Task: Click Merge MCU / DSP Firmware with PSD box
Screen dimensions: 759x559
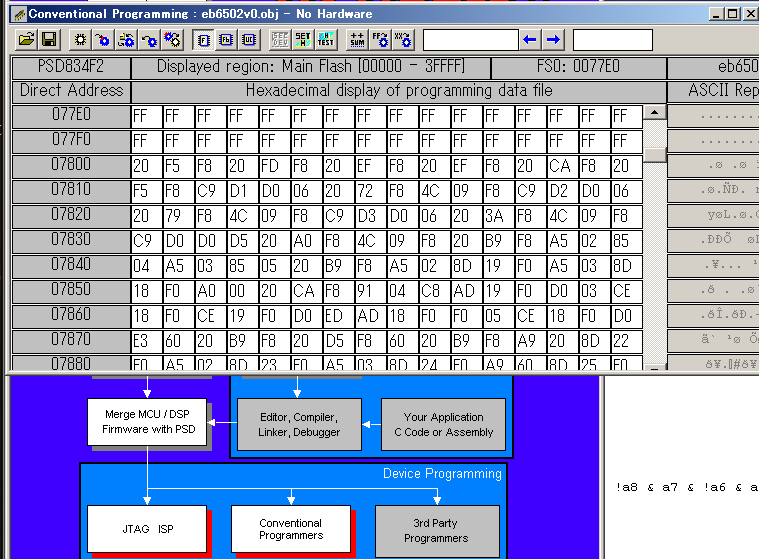Action: coord(147,422)
